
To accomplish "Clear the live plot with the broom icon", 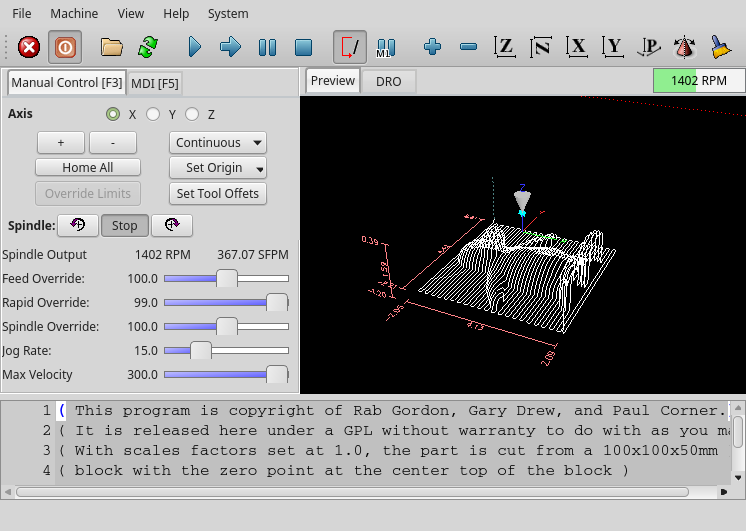I will click(720, 47).
